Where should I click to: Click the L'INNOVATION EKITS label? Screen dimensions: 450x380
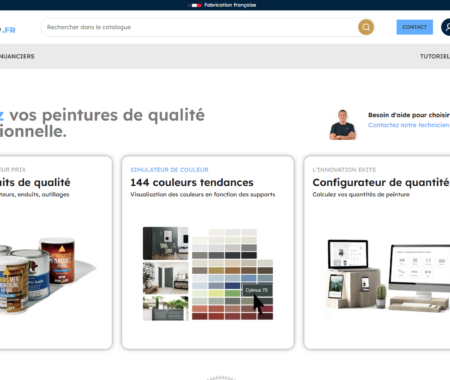(344, 170)
